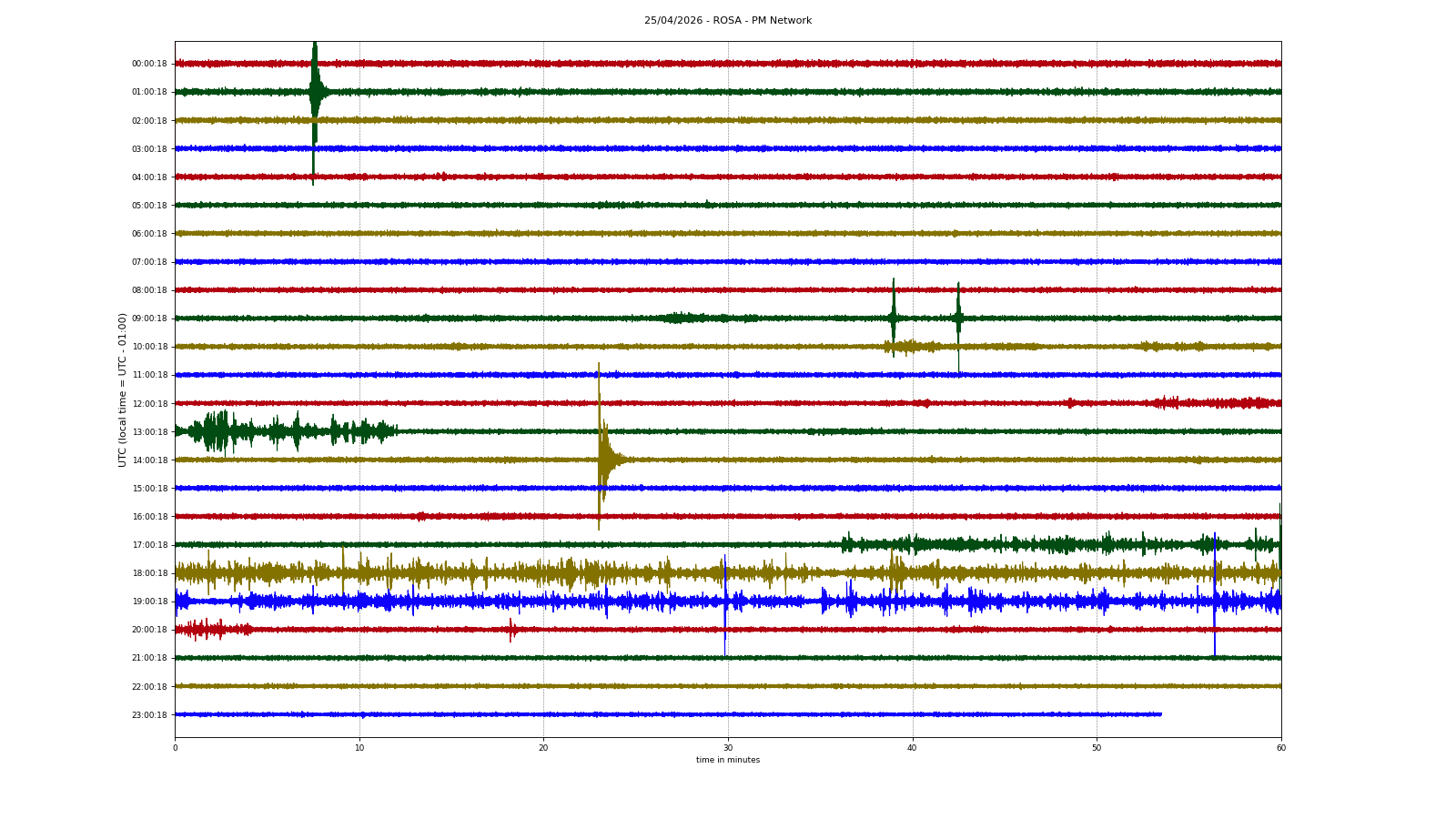
Task: Select the 23:00:18 hour label
Action: (x=149, y=715)
